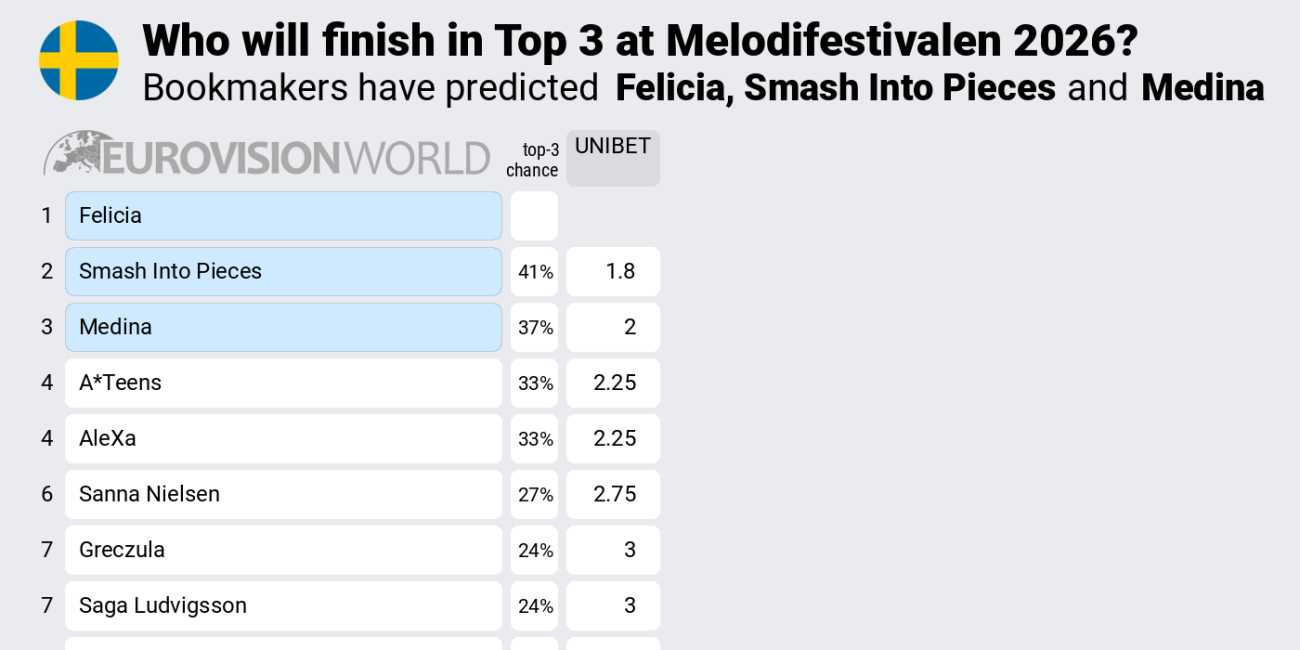1300x650 pixels.
Task: Select the 2.25 odds for A*Teens
Action: [613, 383]
